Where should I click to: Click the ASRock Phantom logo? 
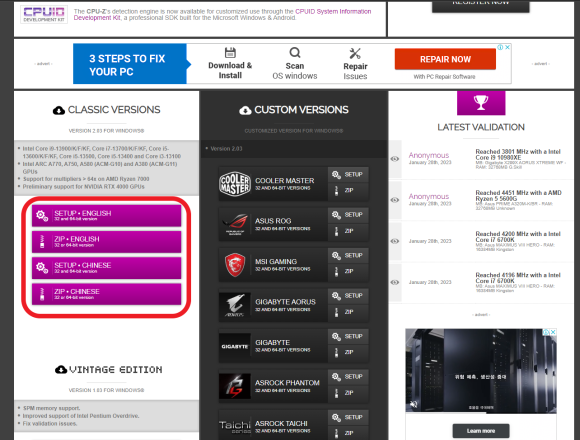[235, 386]
